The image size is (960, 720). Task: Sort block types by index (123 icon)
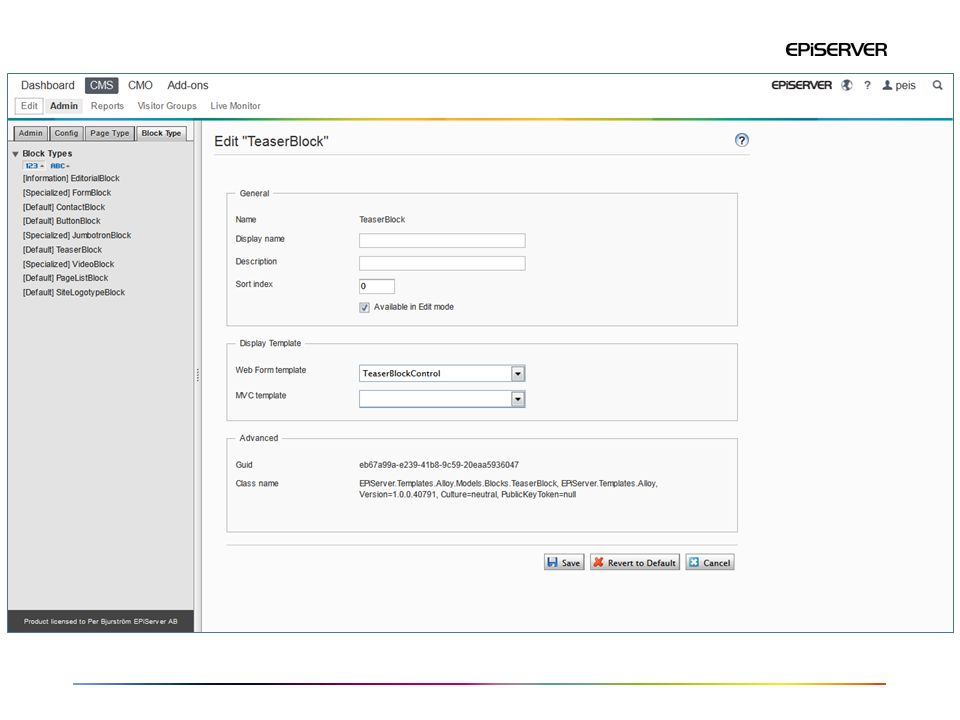pyautogui.click(x=34, y=166)
